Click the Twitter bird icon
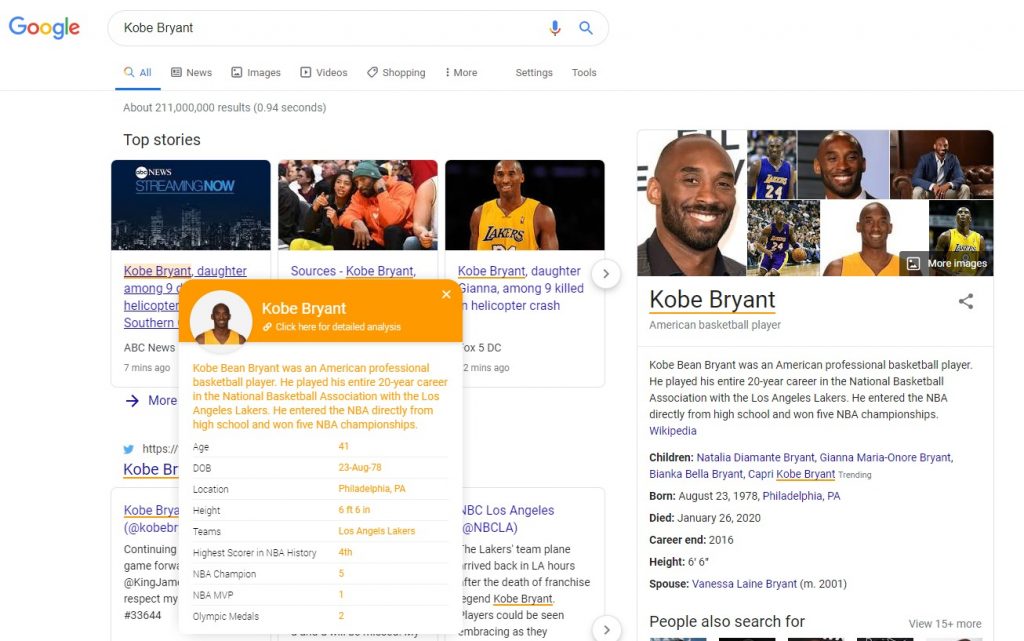This screenshot has width=1024, height=641. coord(129,449)
